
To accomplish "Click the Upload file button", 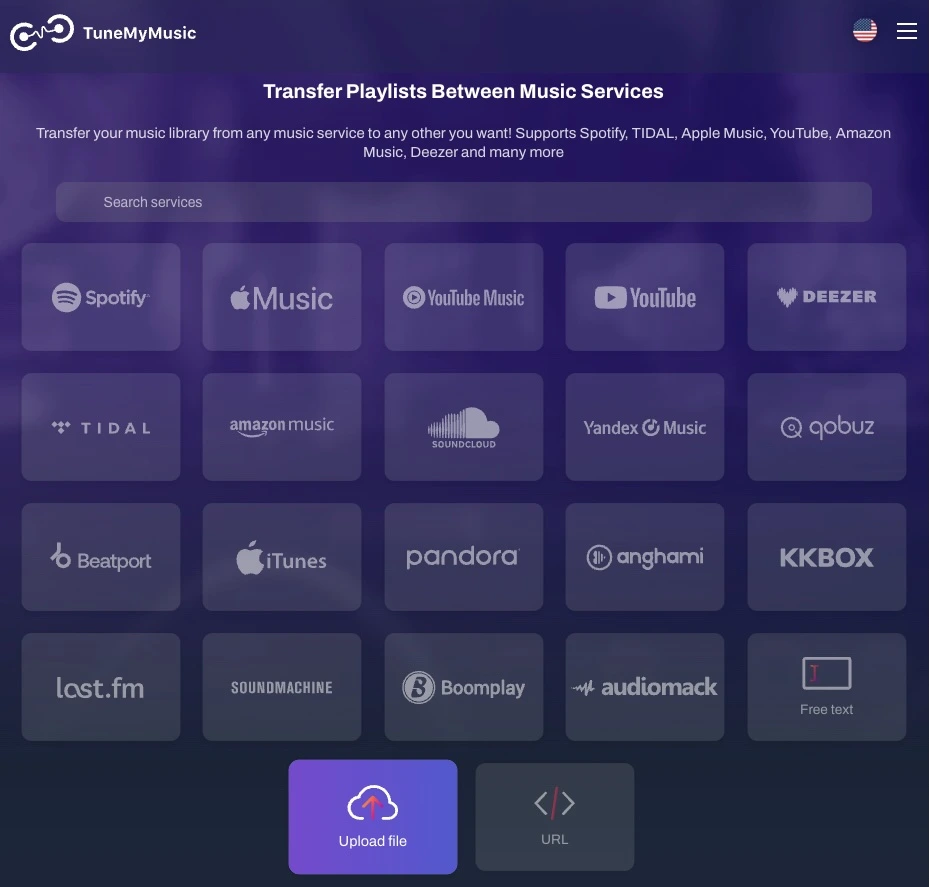I will click(x=373, y=816).
